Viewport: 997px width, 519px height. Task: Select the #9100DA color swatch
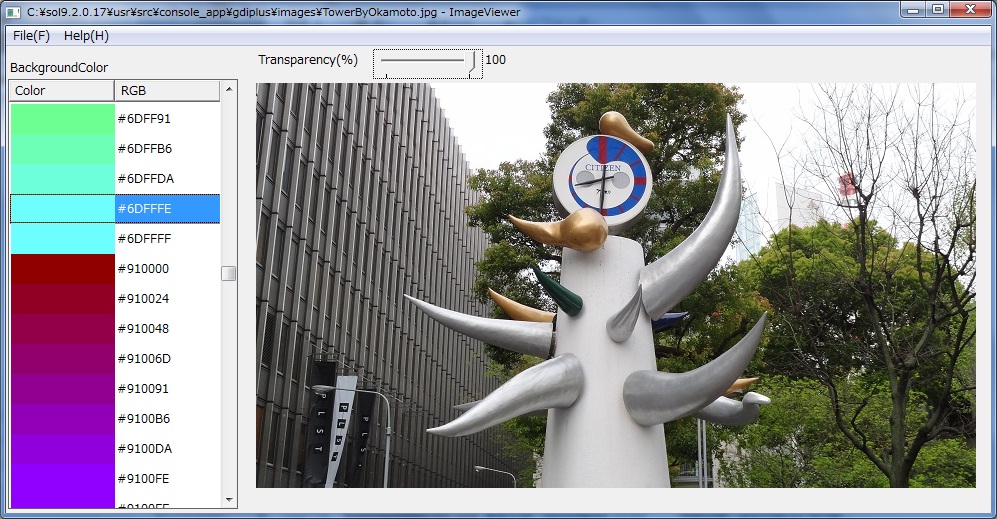(x=62, y=448)
